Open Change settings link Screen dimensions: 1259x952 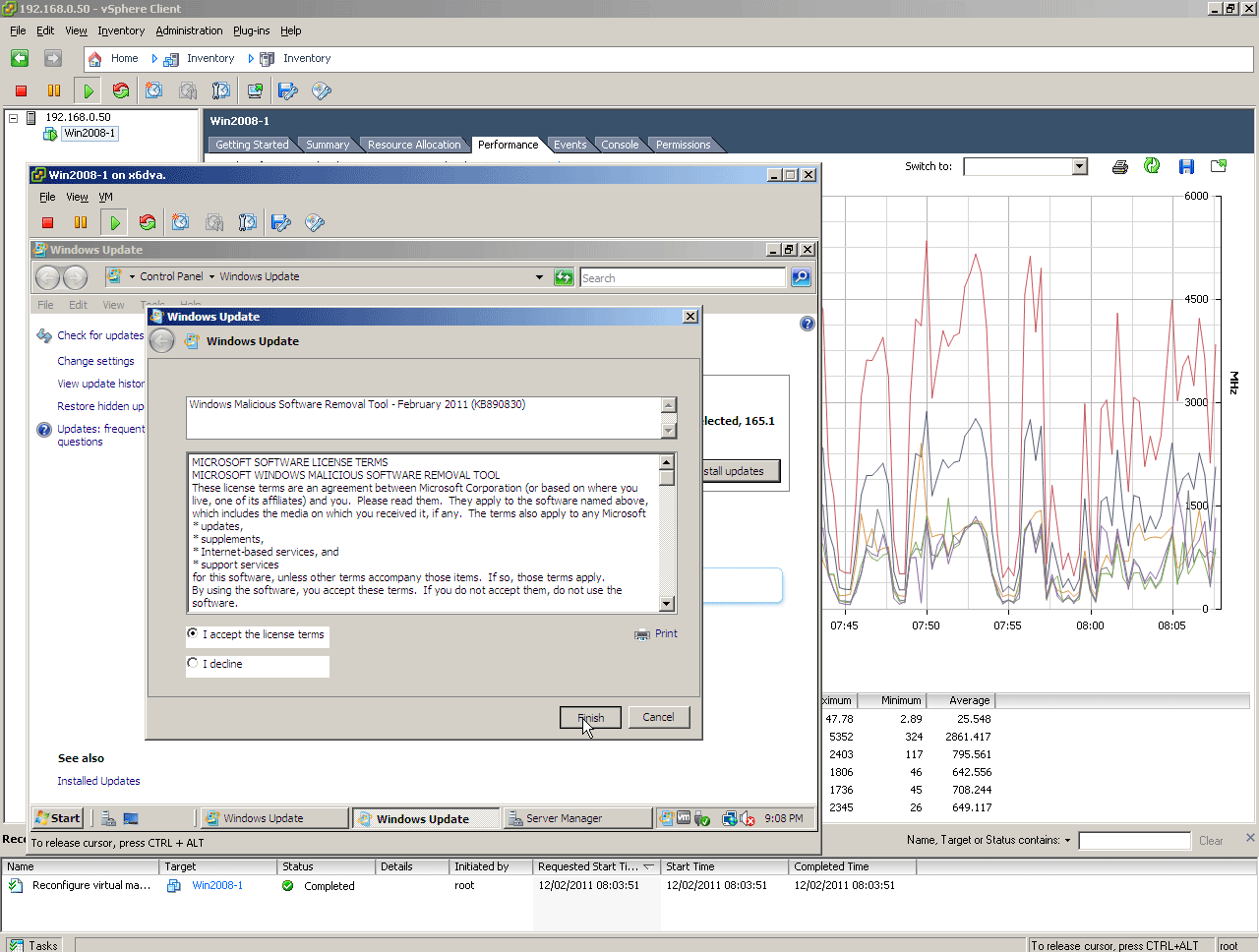[95, 361]
